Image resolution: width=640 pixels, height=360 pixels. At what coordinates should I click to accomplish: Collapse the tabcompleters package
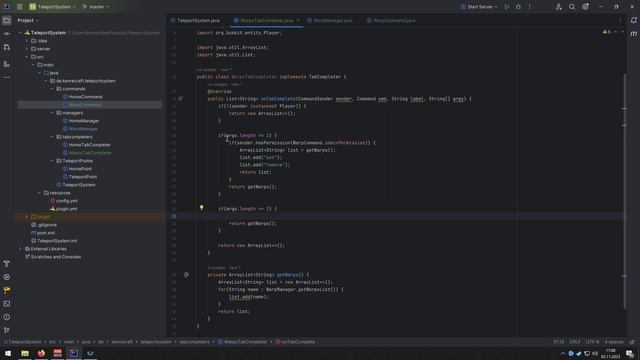52,137
